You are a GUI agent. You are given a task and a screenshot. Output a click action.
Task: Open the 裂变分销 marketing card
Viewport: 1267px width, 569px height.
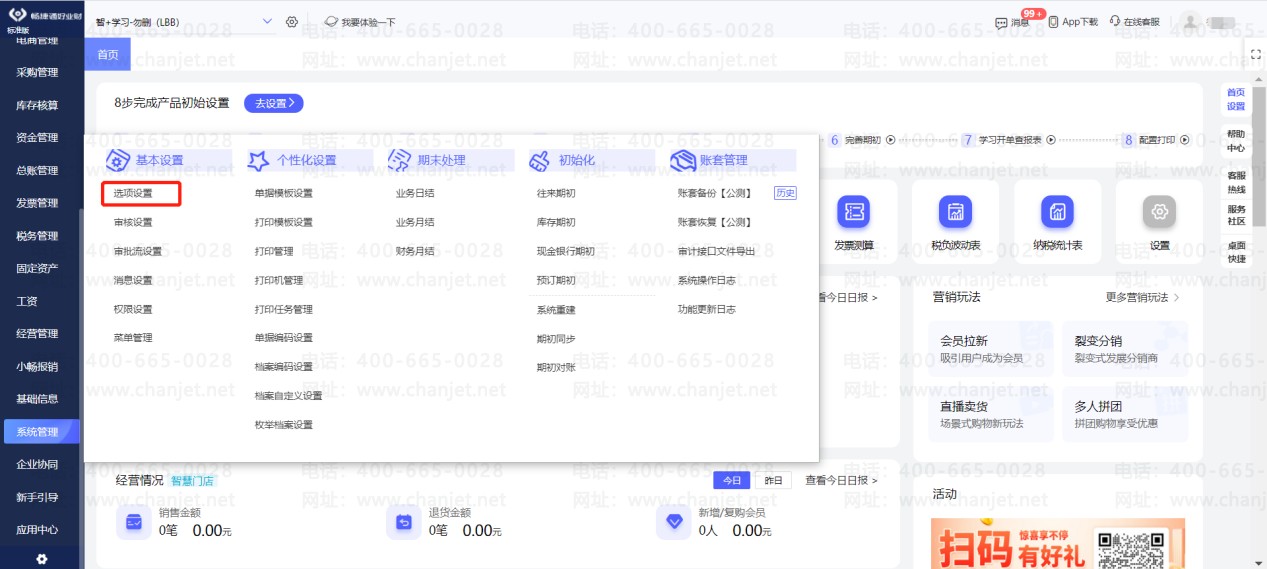[1125, 348]
